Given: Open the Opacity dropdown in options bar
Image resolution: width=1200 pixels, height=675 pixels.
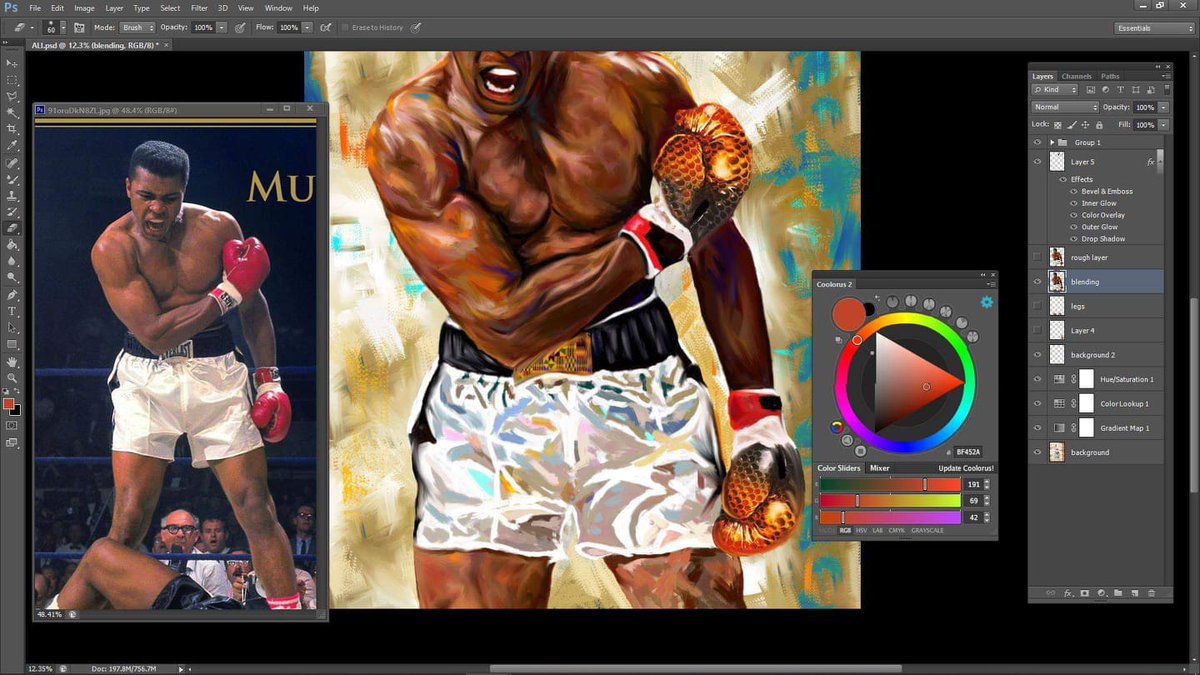Looking at the screenshot, I should point(221,28).
